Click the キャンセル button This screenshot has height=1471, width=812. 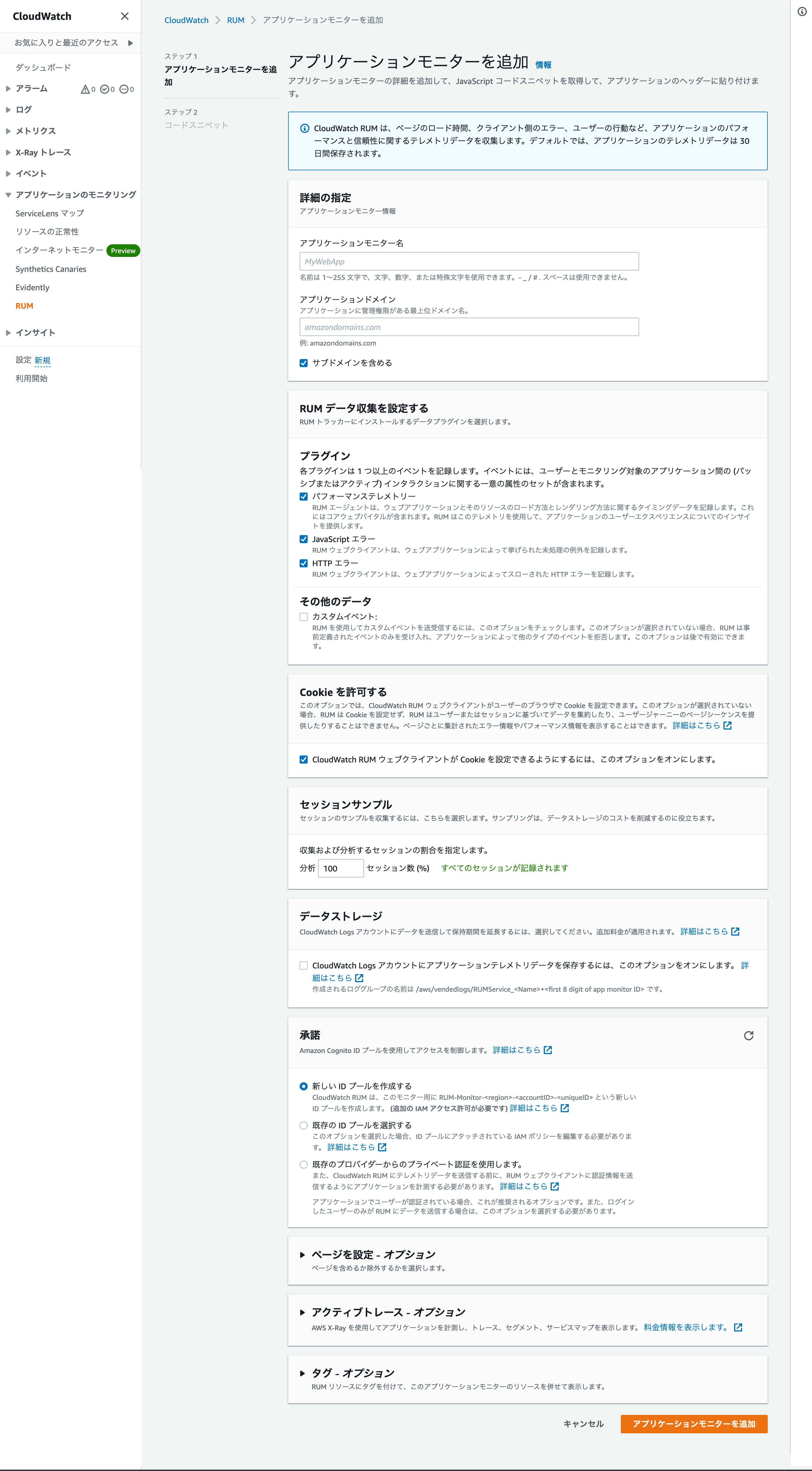click(x=583, y=1424)
